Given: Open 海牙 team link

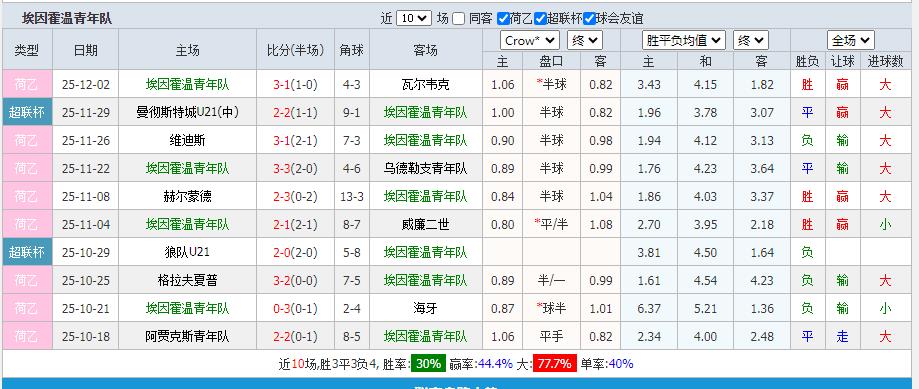Looking at the screenshot, I should [x=426, y=309].
